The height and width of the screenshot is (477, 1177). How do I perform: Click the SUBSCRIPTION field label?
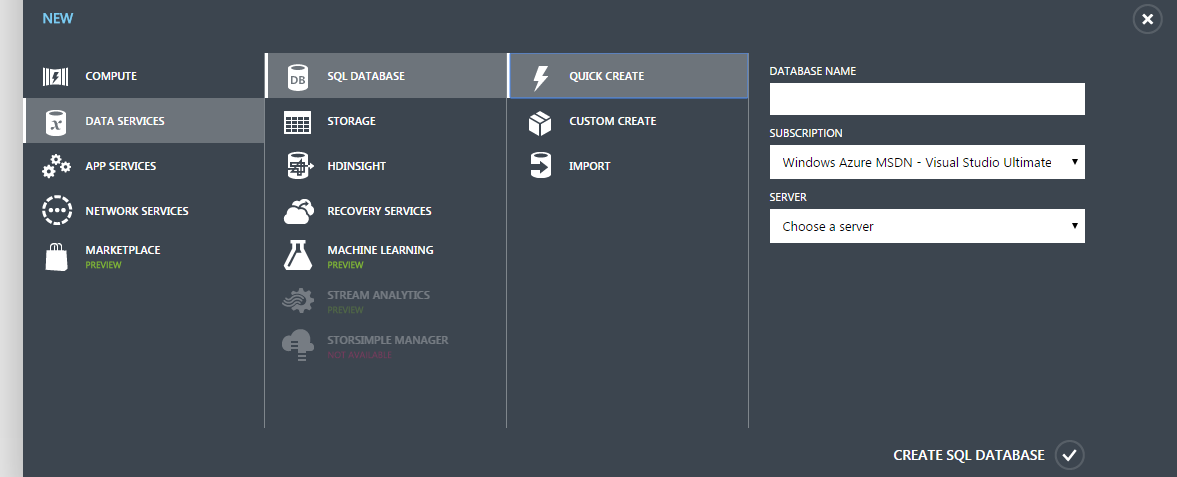point(805,134)
